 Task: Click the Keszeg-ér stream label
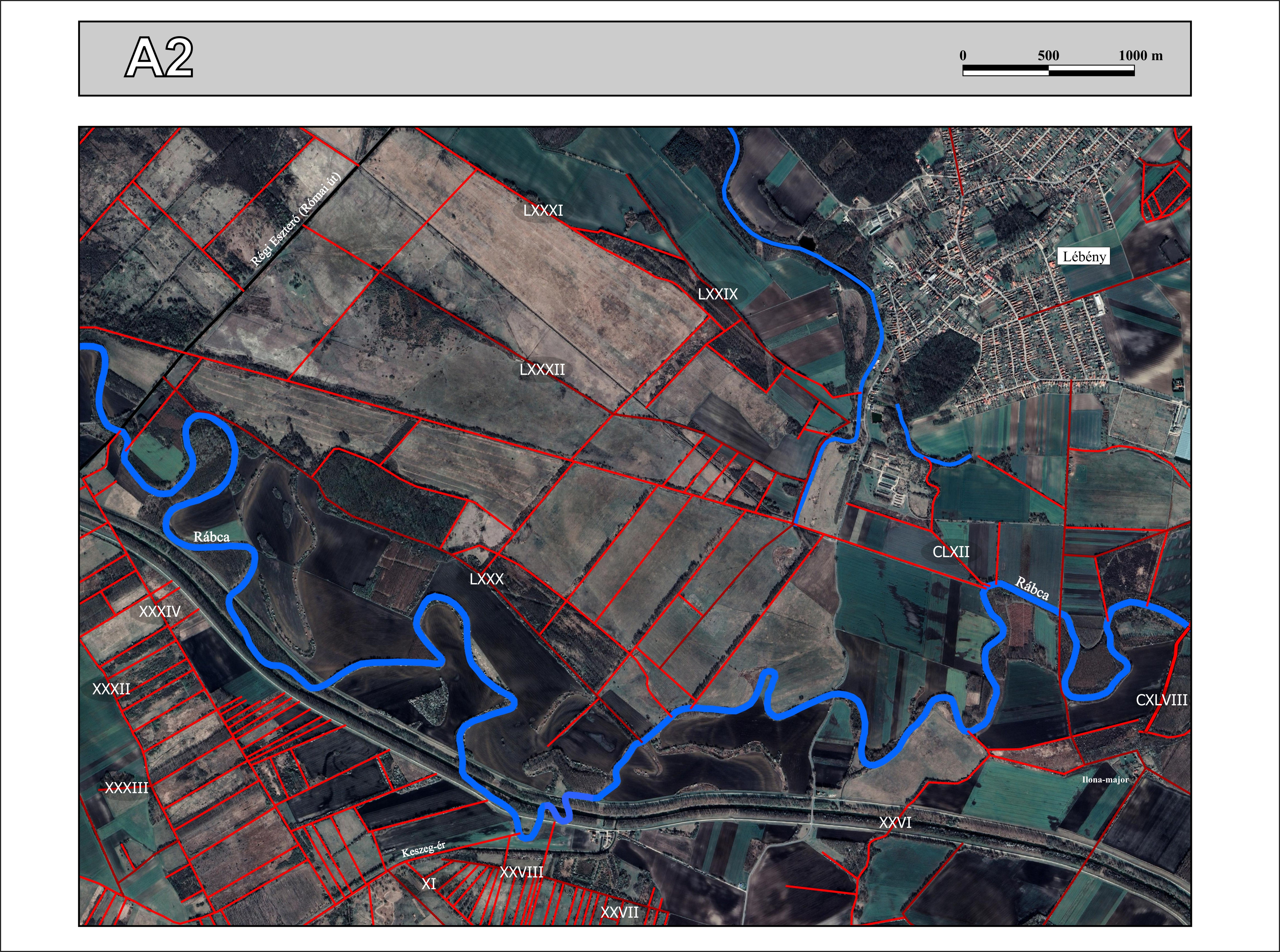[x=423, y=849]
